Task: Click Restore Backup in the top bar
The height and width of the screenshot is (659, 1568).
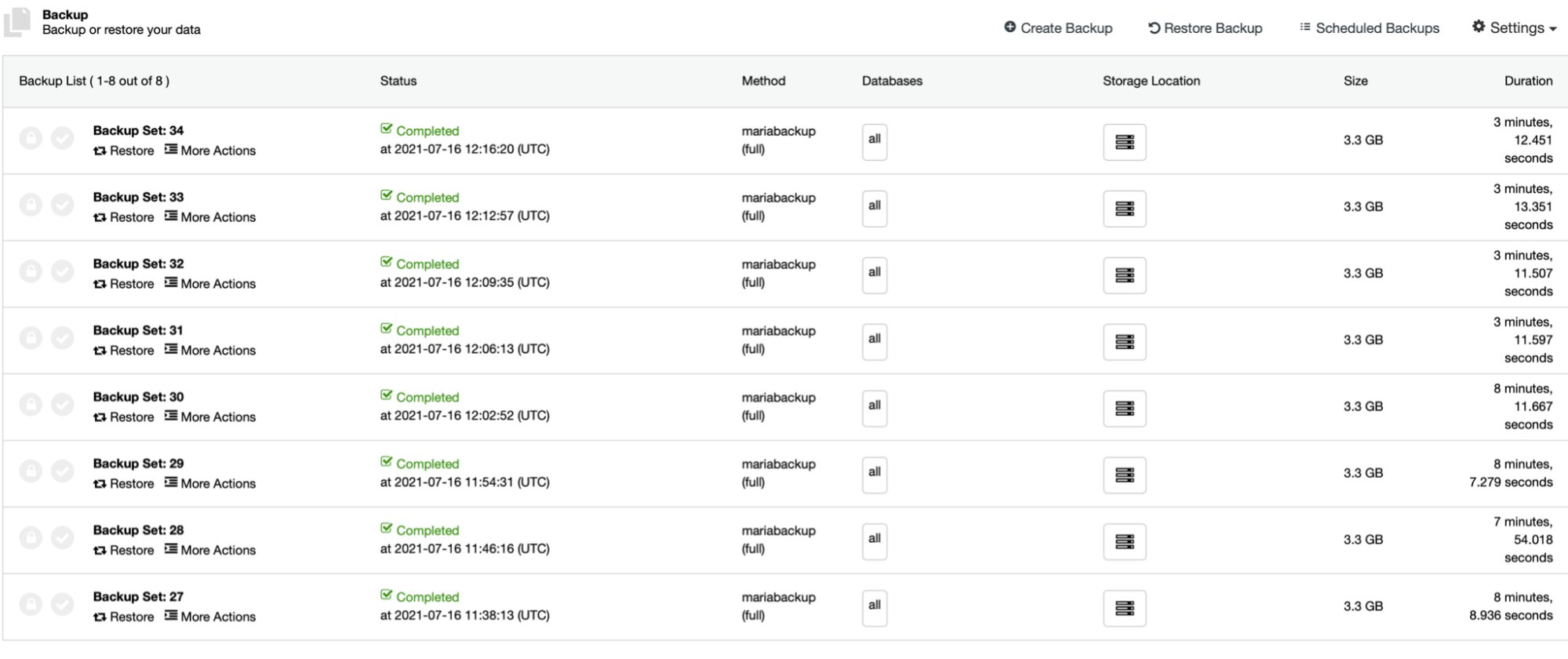Action: [1205, 28]
